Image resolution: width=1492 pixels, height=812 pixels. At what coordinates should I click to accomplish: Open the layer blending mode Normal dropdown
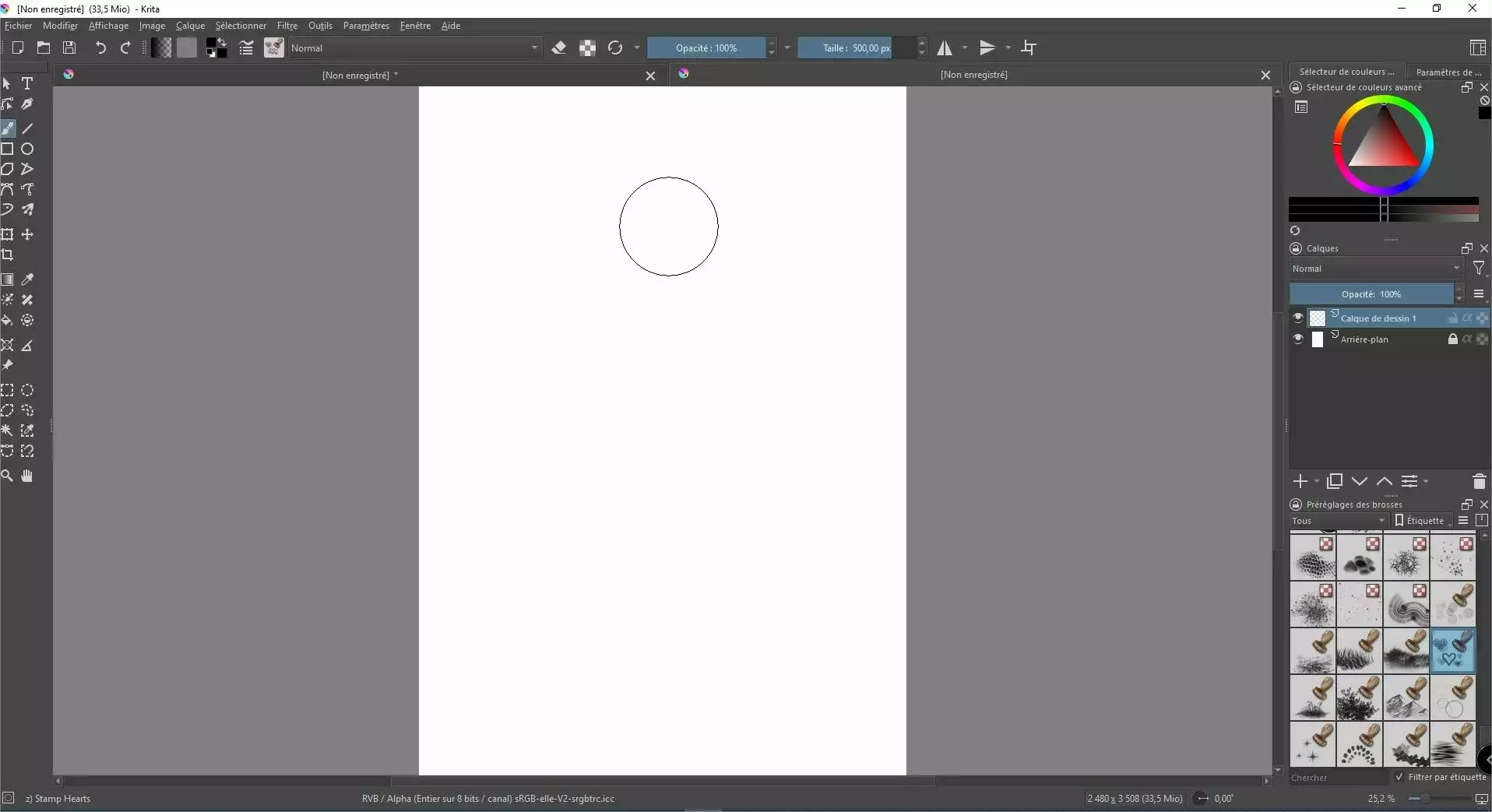point(1375,268)
